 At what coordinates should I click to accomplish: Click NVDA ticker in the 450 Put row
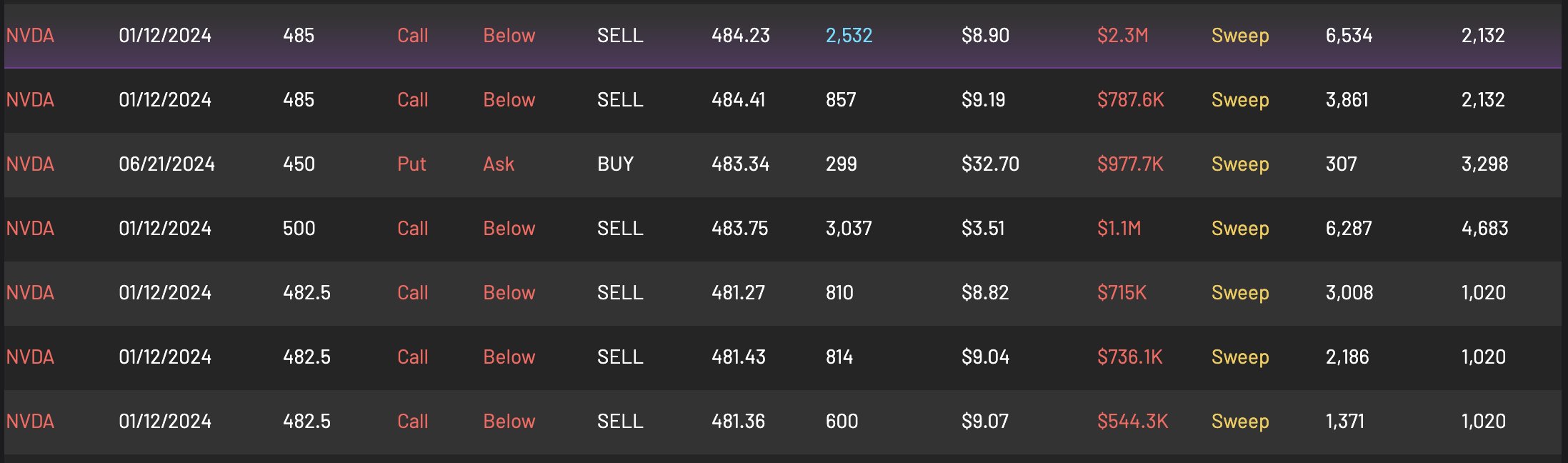point(30,164)
